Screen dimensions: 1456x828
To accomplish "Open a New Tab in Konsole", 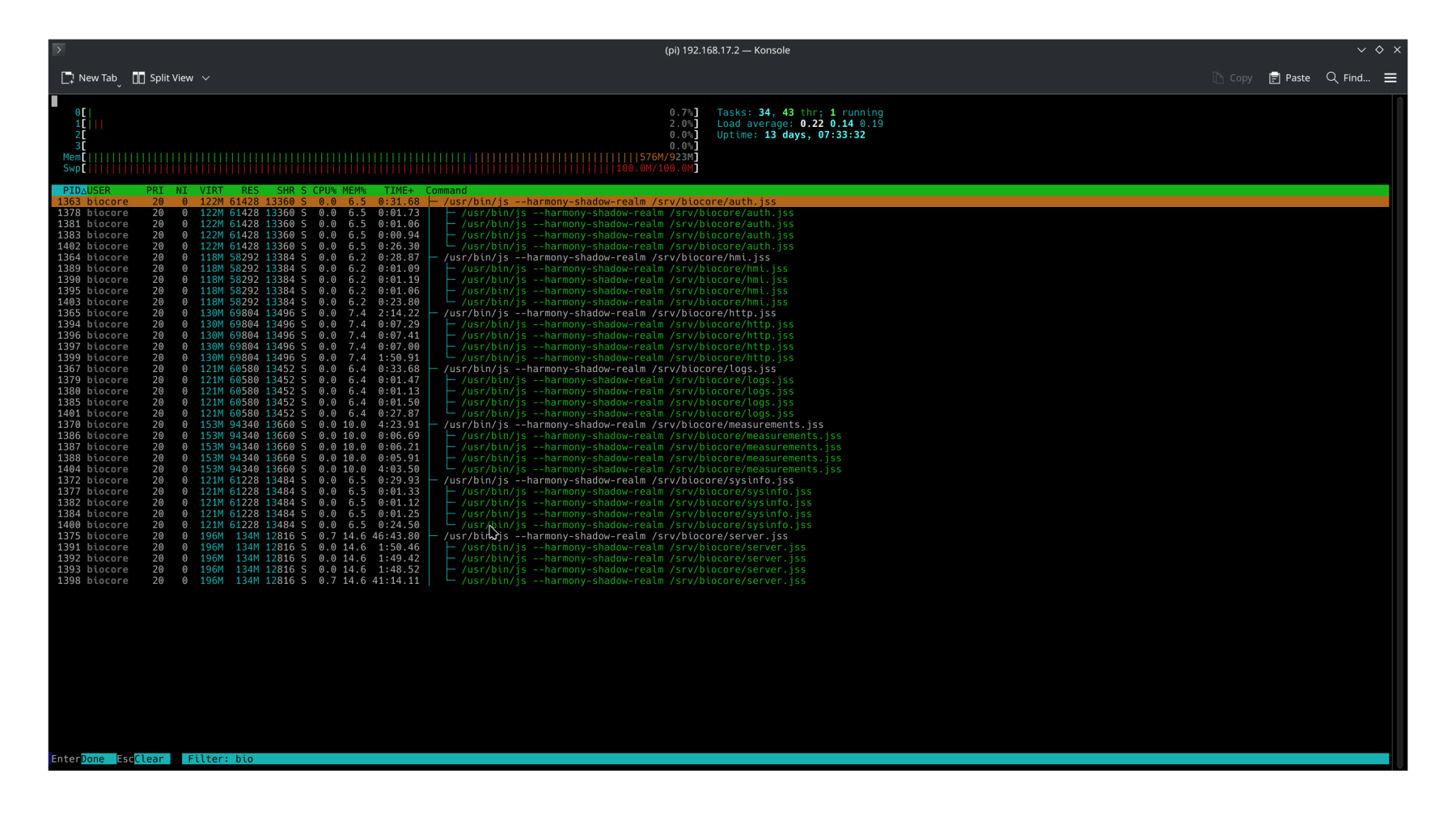I will point(89,78).
